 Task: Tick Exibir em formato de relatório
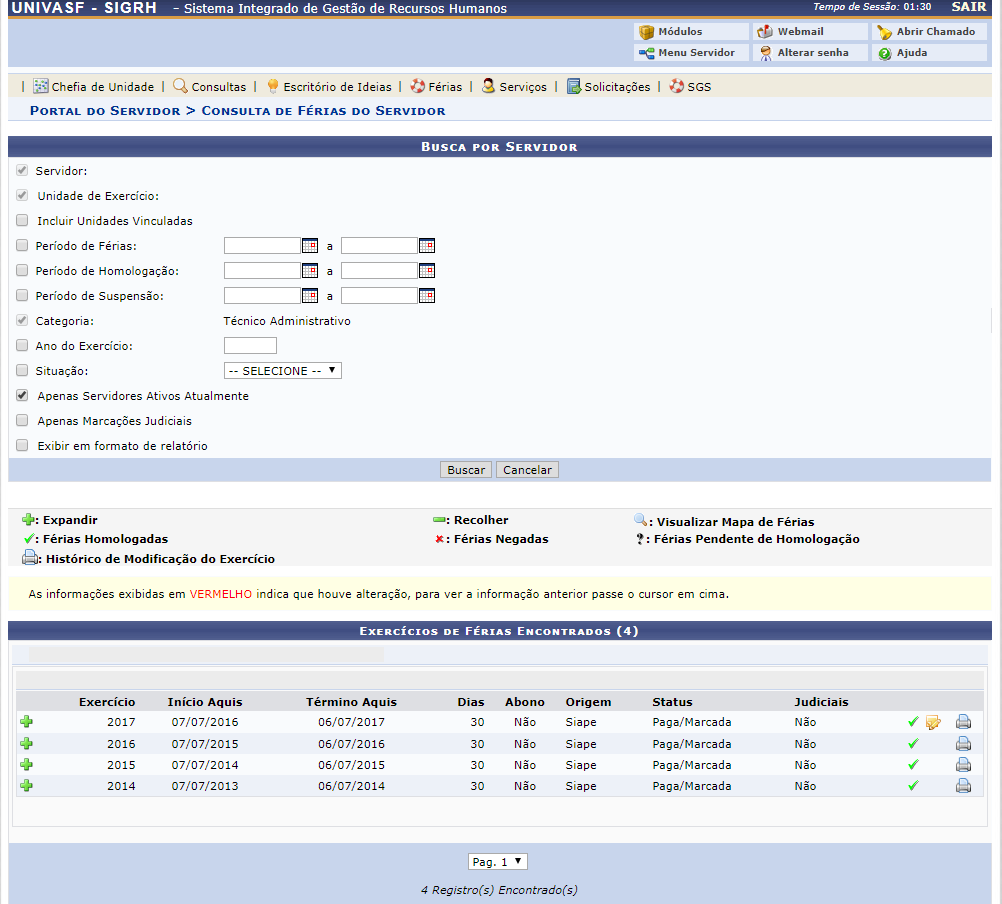(22, 446)
